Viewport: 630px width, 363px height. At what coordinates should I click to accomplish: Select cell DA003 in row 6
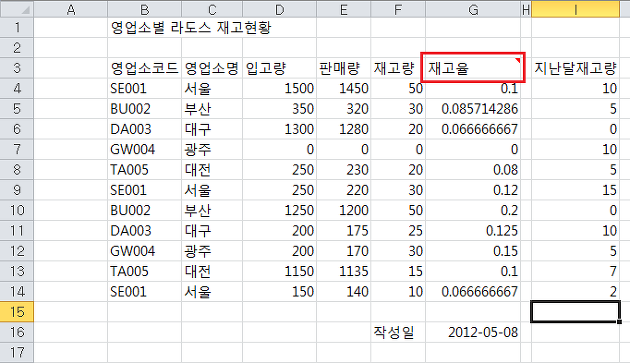pyautogui.click(x=145, y=129)
